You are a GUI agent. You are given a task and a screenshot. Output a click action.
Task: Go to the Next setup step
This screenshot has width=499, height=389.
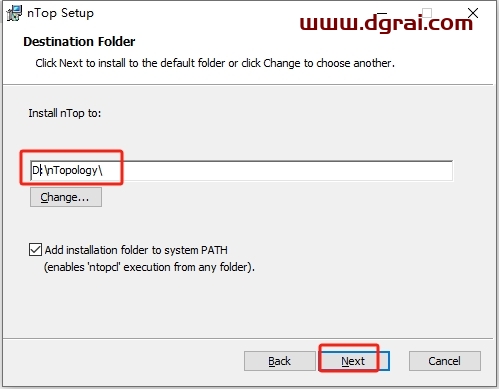353,361
